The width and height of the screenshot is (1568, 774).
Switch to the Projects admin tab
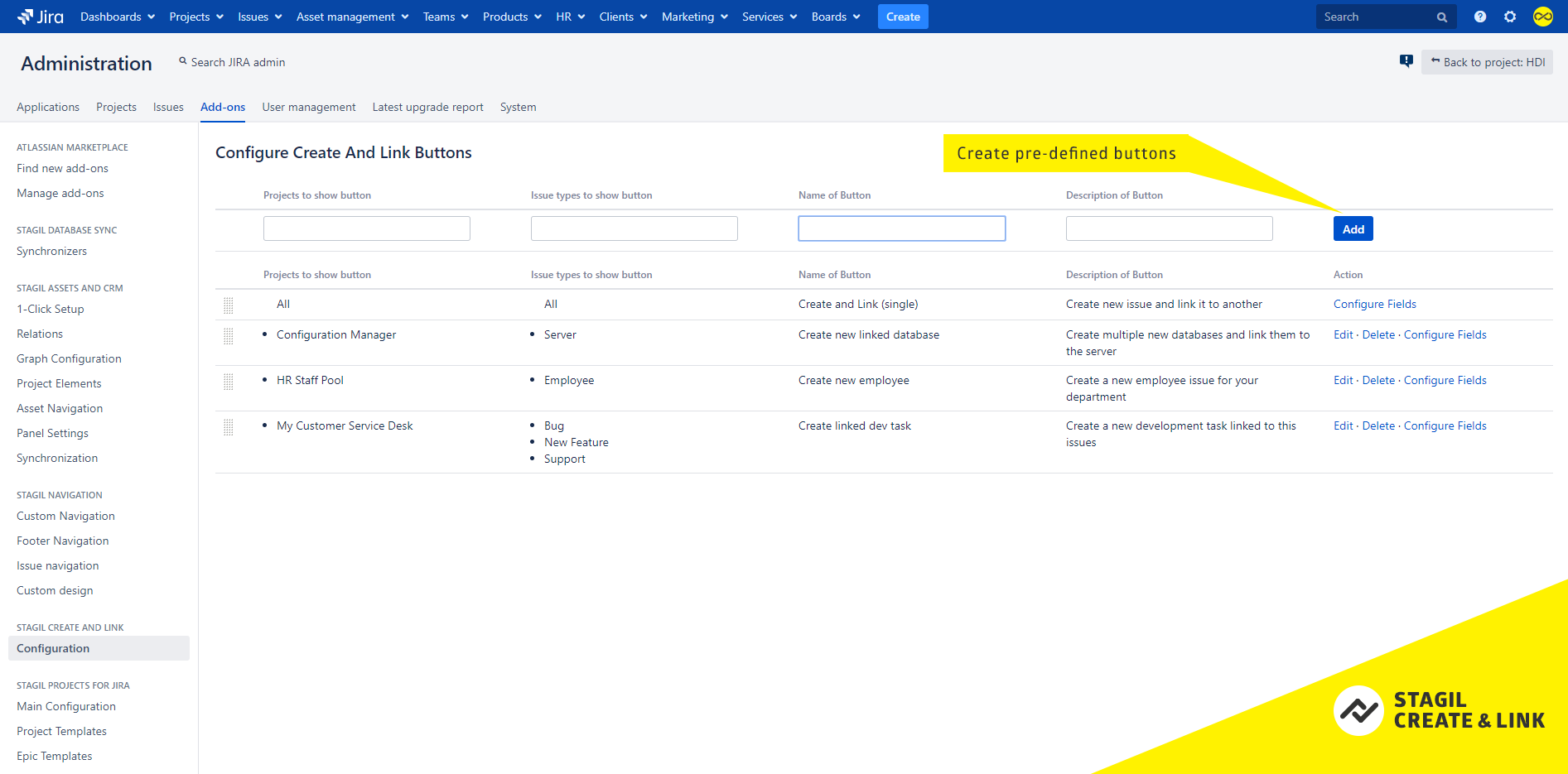pos(116,107)
